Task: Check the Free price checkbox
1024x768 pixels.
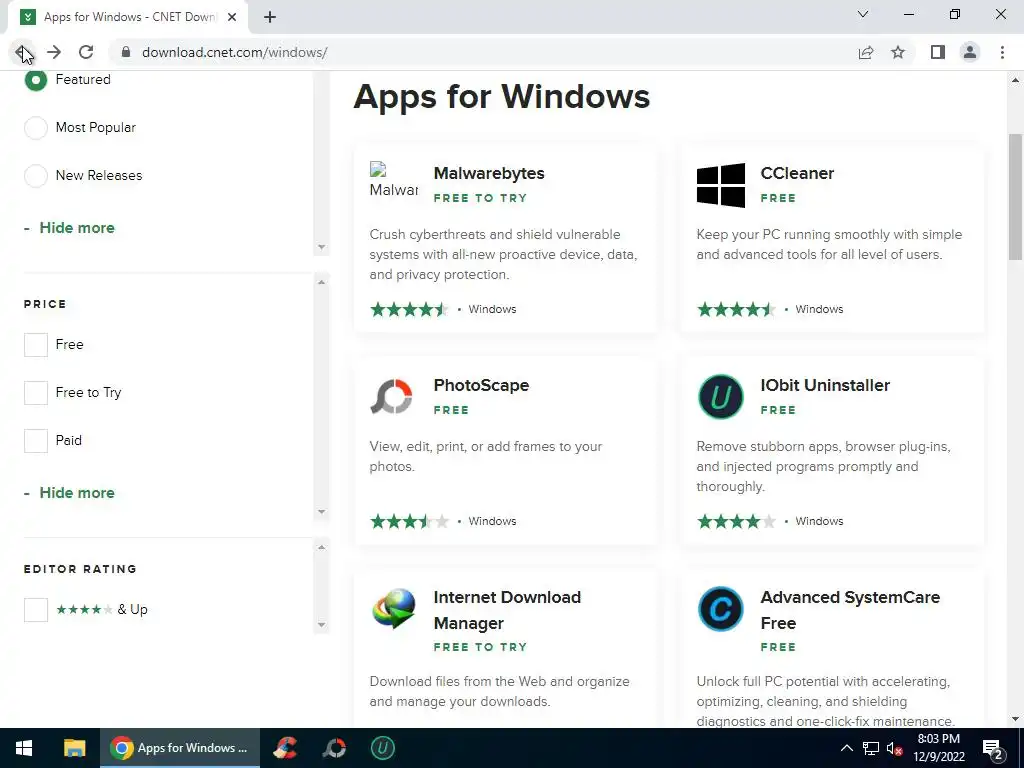Action: pyautogui.click(x=36, y=345)
